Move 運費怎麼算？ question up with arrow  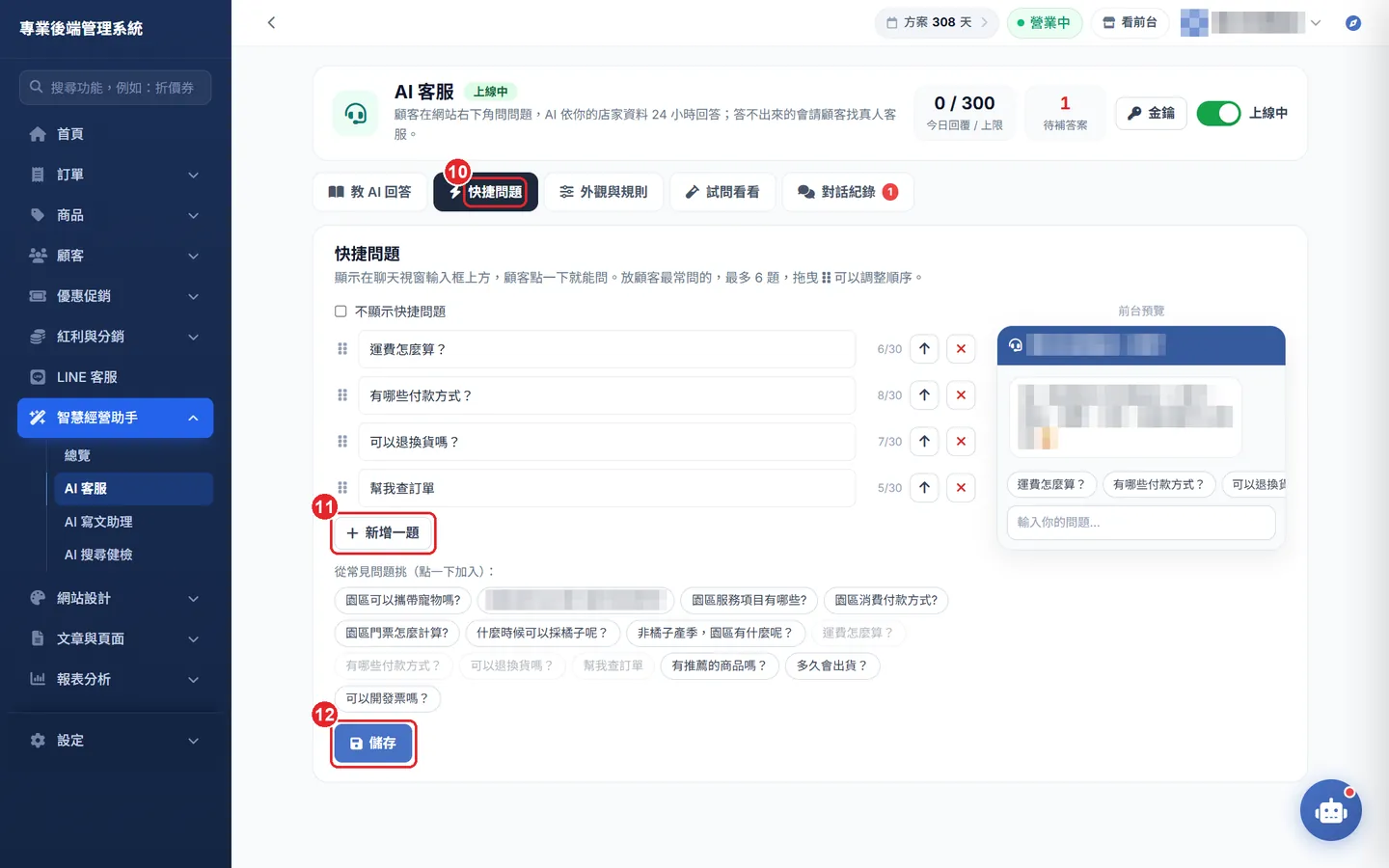pyautogui.click(x=924, y=349)
